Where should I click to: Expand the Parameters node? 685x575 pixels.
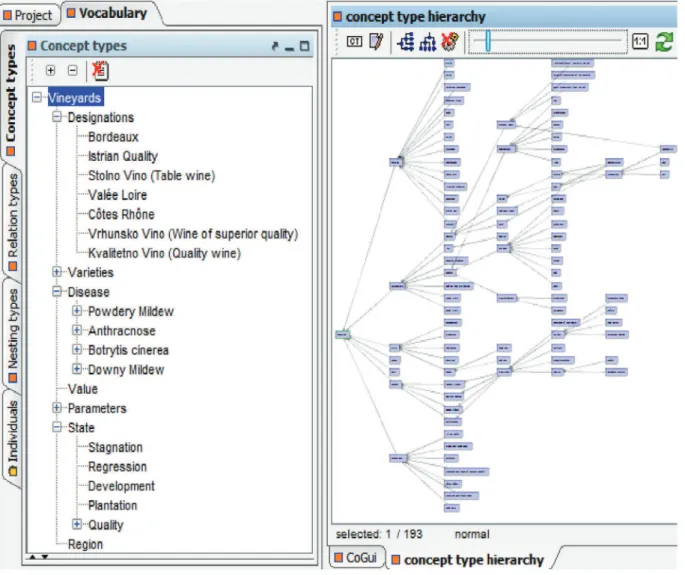pos(57,408)
